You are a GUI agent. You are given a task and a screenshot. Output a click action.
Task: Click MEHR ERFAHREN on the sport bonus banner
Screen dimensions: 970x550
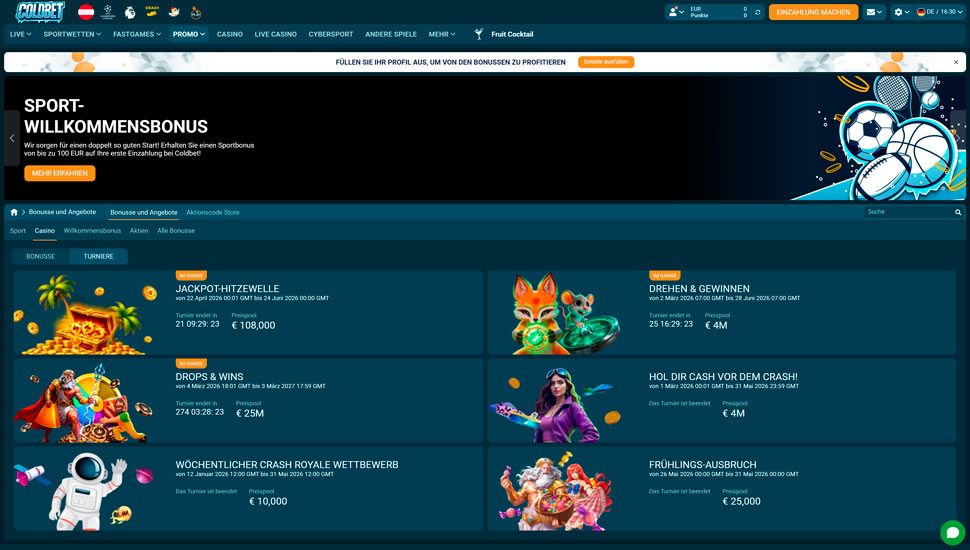pyautogui.click(x=60, y=173)
